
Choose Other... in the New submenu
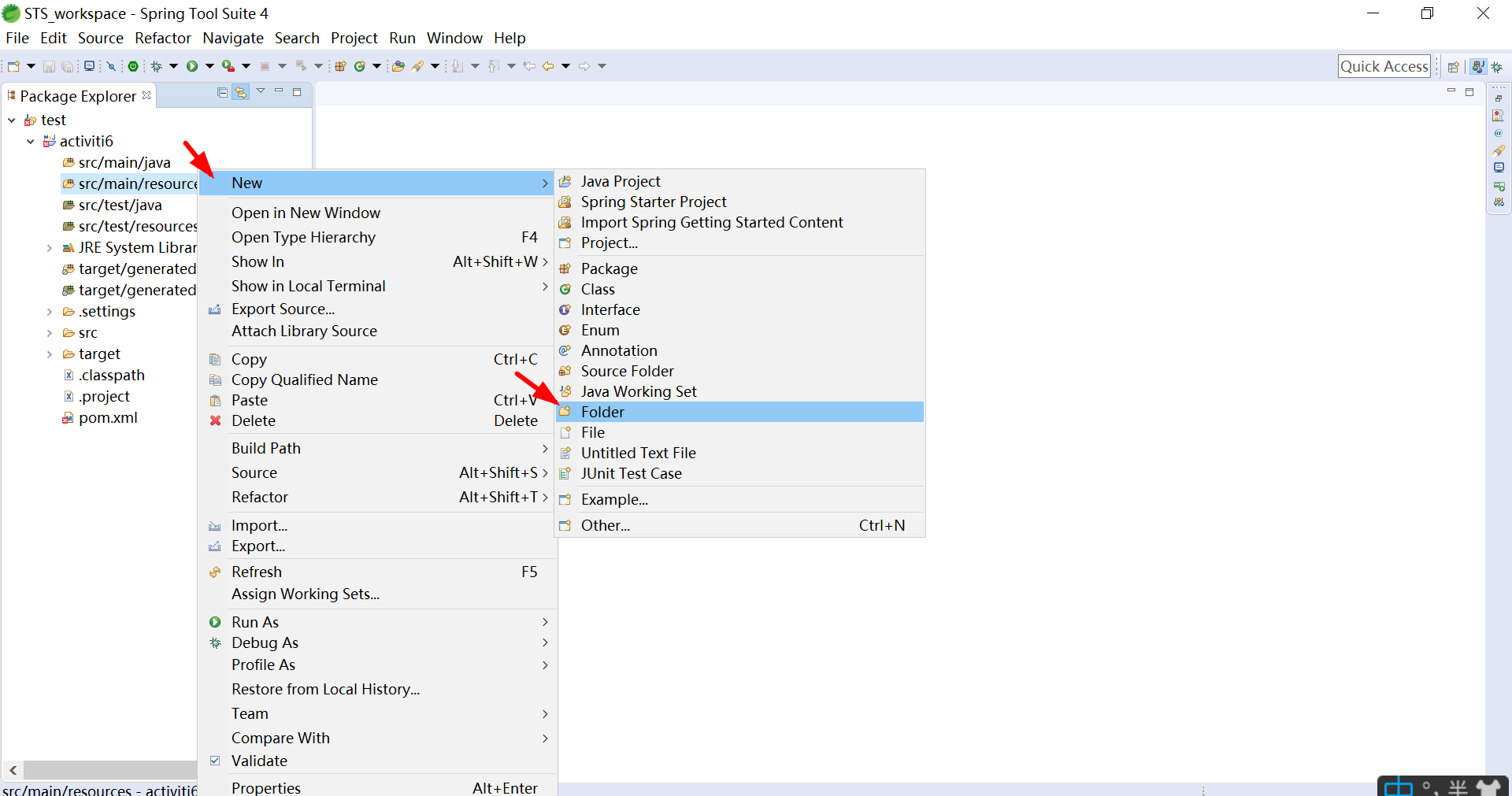click(739, 525)
